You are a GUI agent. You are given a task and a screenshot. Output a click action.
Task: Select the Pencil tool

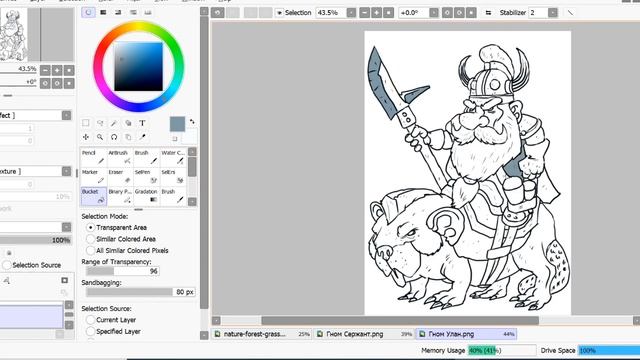point(93,157)
